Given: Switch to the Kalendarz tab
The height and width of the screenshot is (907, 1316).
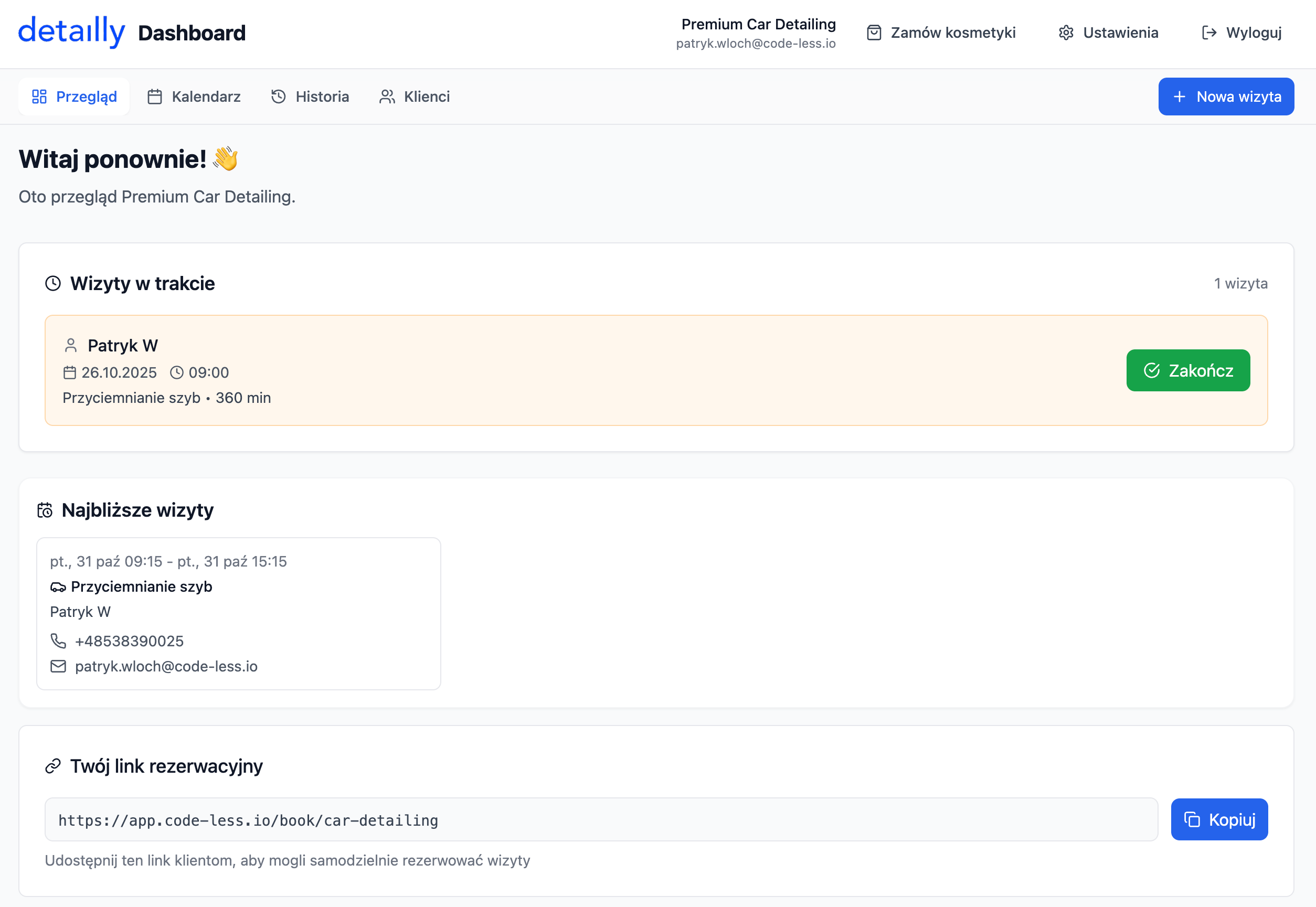Looking at the screenshot, I should click(194, 97).
